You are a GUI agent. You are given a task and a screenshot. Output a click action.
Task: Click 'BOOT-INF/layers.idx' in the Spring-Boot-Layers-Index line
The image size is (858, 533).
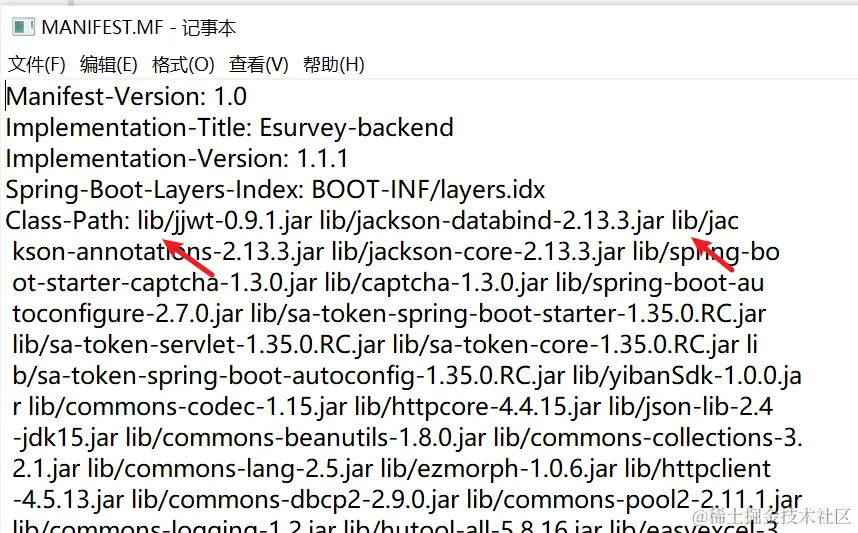coord(428,190)
